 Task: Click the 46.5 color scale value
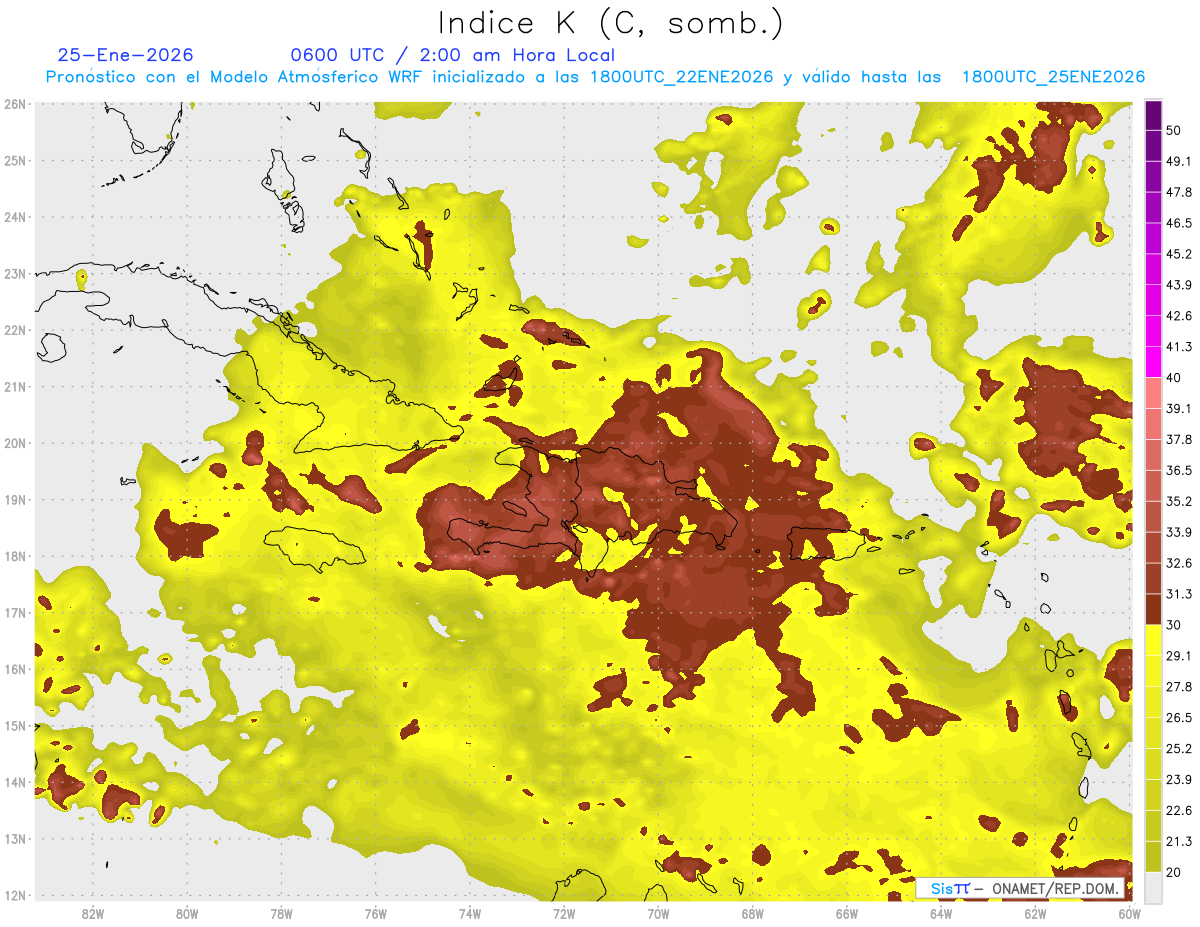(1178, 223)
